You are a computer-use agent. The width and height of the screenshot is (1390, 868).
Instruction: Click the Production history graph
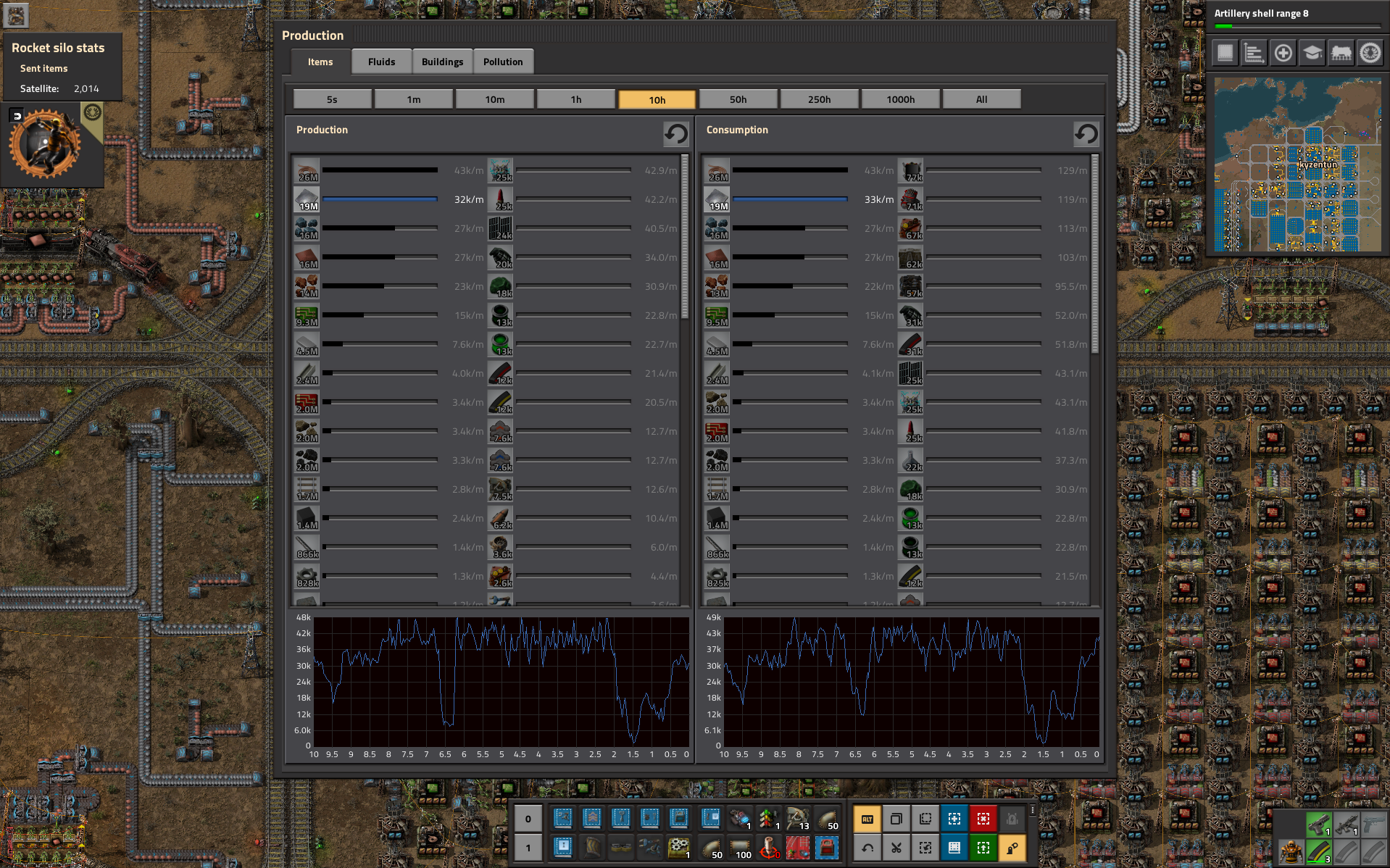pyautogui.click(x=501, y=681)
